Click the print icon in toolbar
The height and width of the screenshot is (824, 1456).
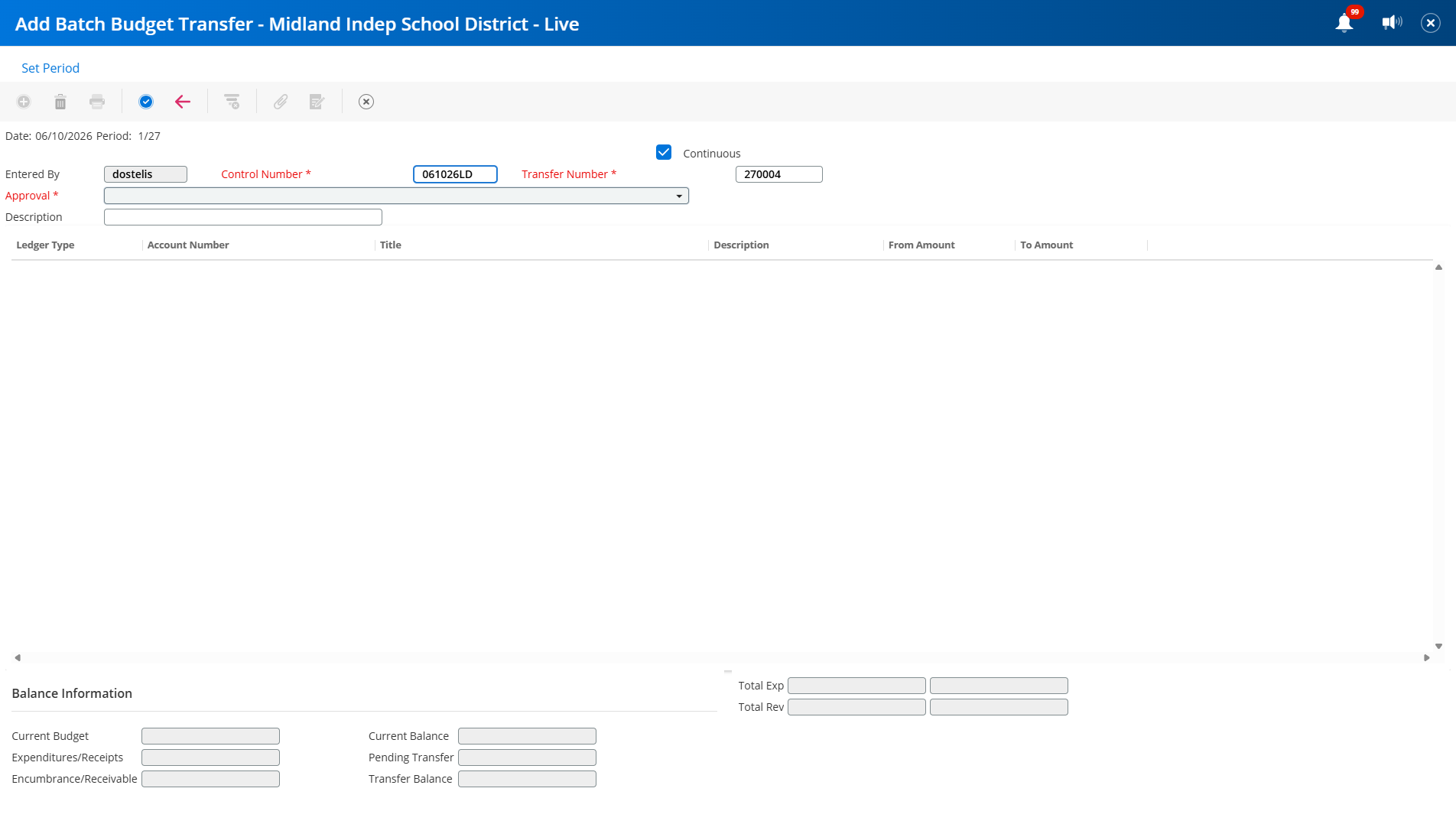97,102
